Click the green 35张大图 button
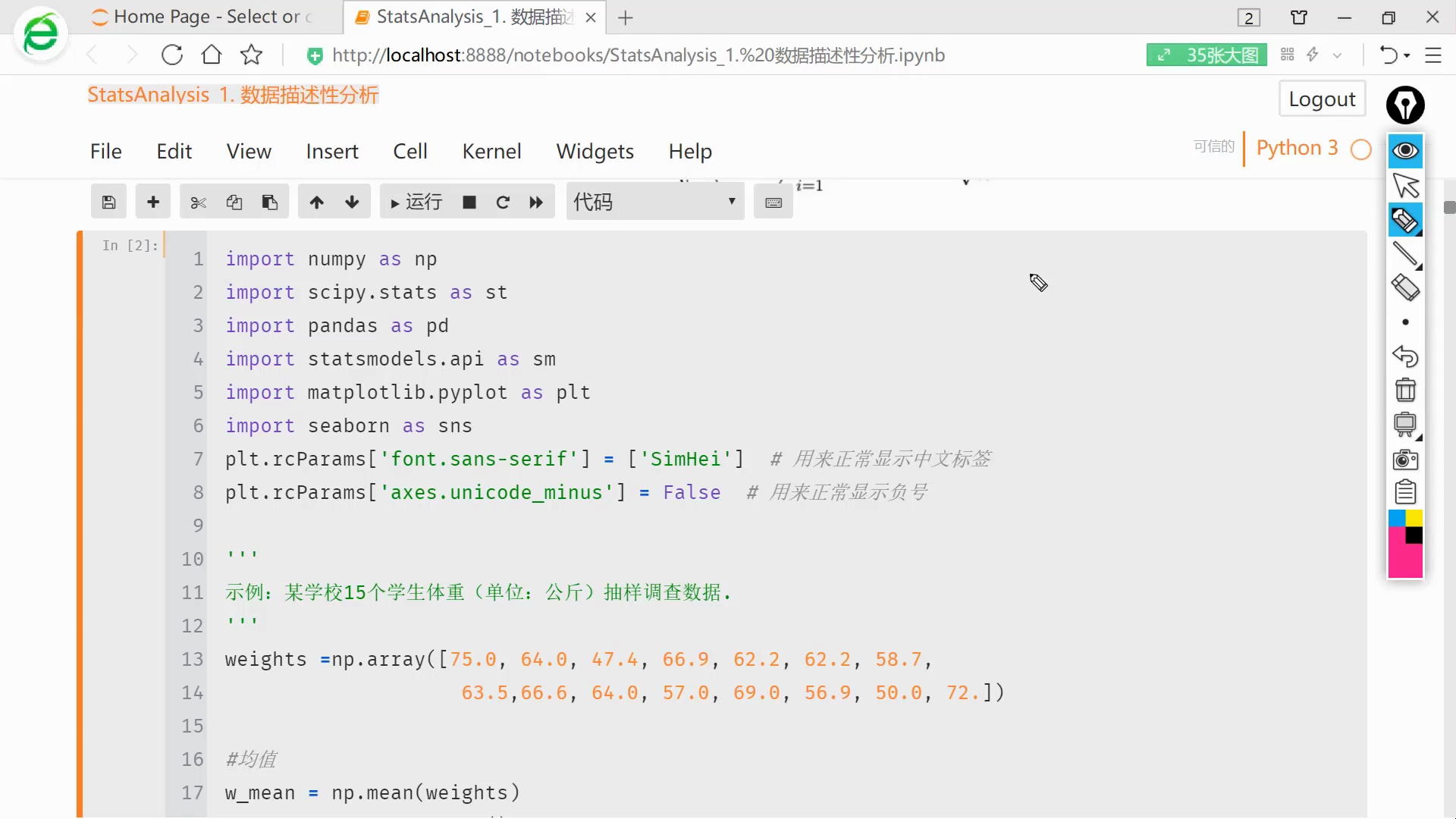 pos(1207,55)
